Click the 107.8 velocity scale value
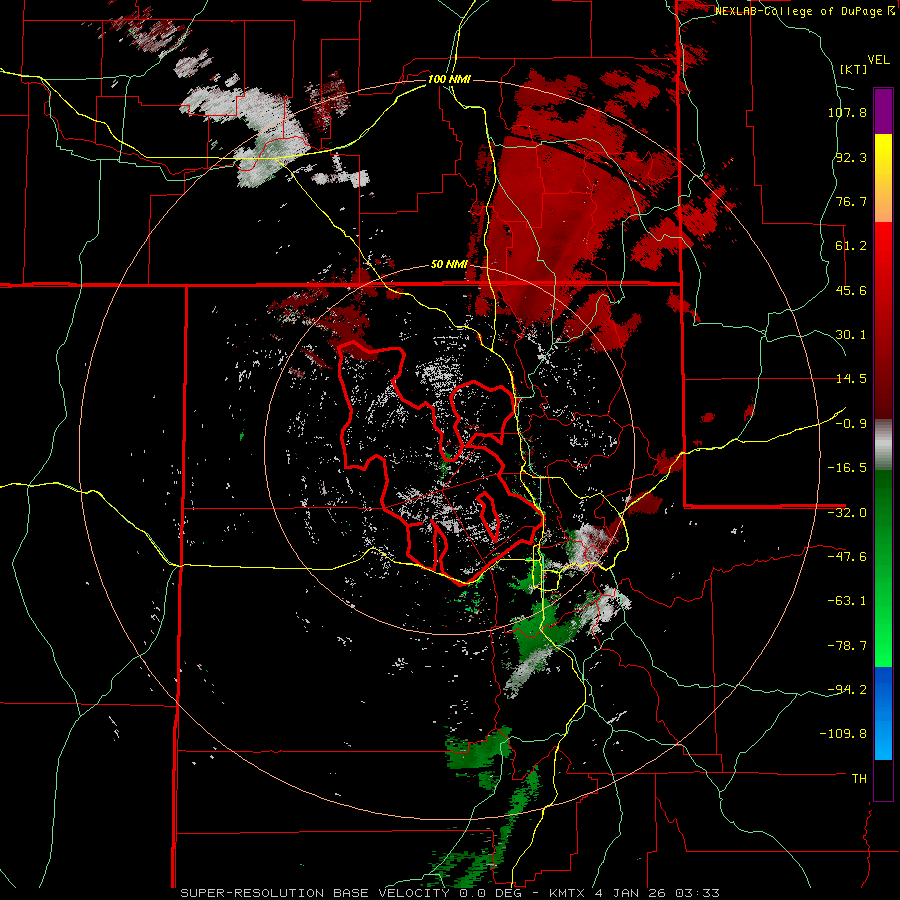The height and width of the screenshot is (900, 900). (847, 112)
